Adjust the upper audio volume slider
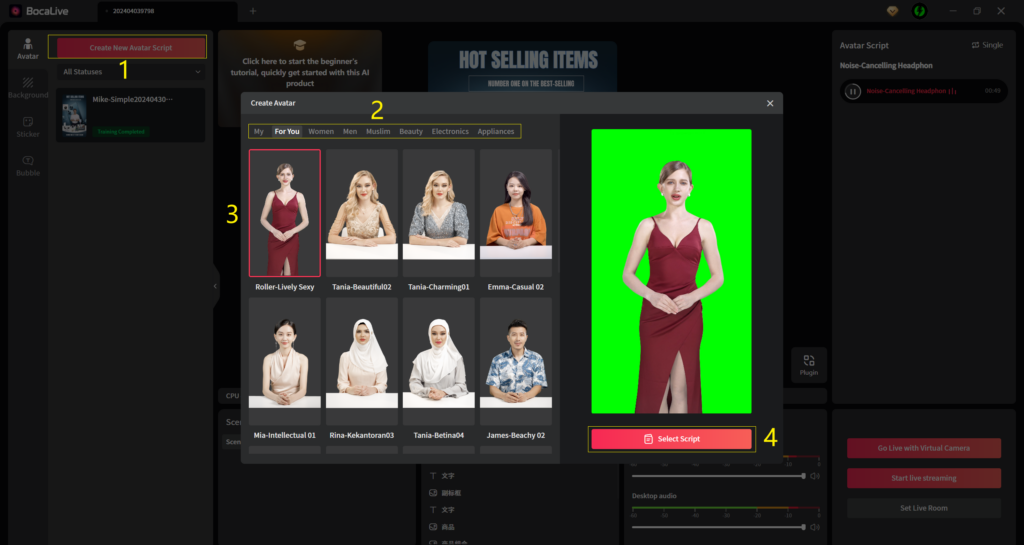 [718, 476]
